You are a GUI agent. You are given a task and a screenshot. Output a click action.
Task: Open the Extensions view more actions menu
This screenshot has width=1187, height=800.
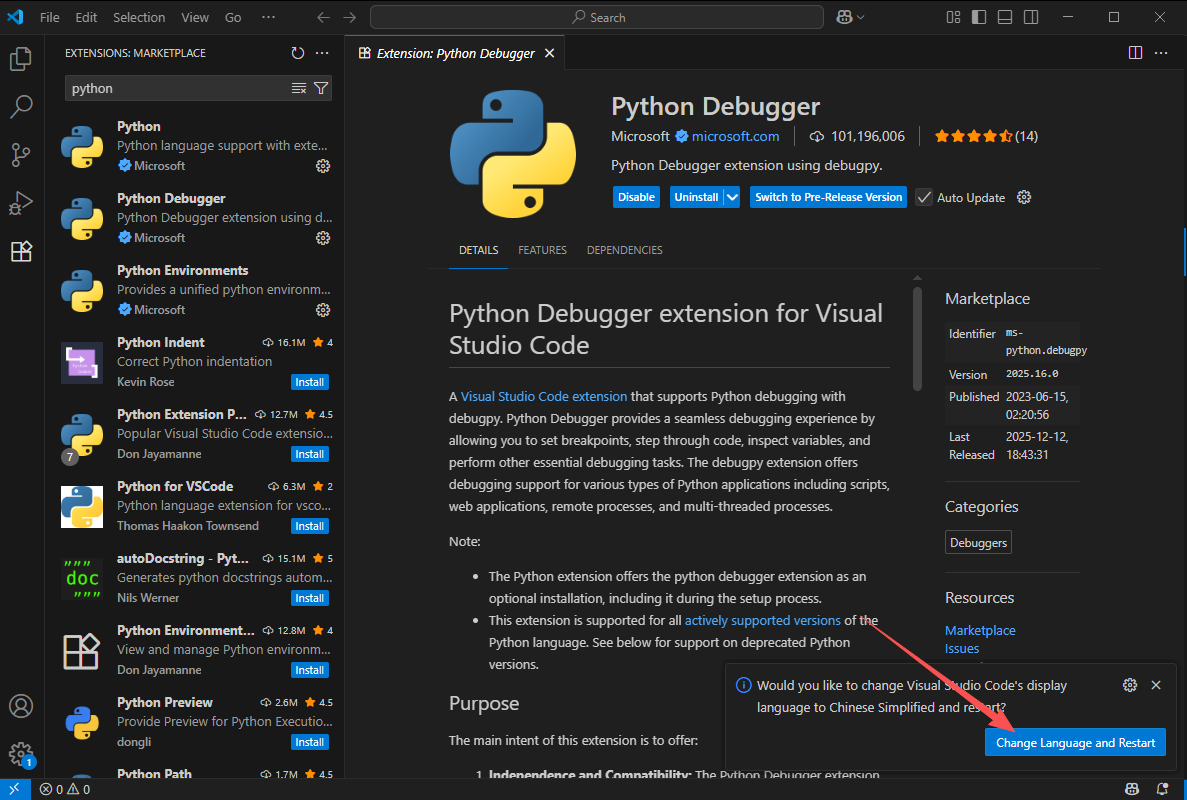(x=322, y=53)
